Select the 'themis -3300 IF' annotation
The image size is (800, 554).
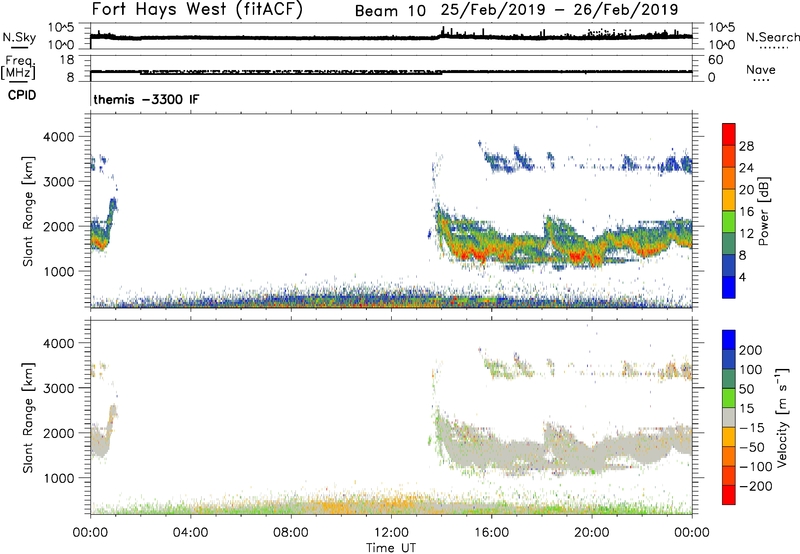tap(146, 99)
